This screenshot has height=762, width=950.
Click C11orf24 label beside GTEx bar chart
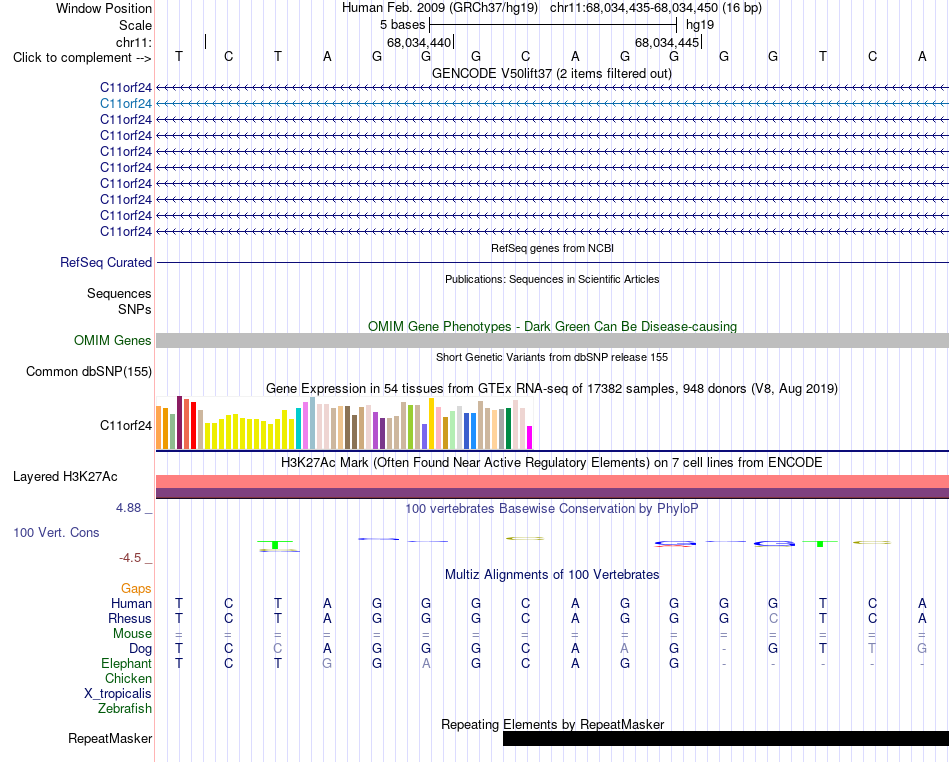[125, 426]
